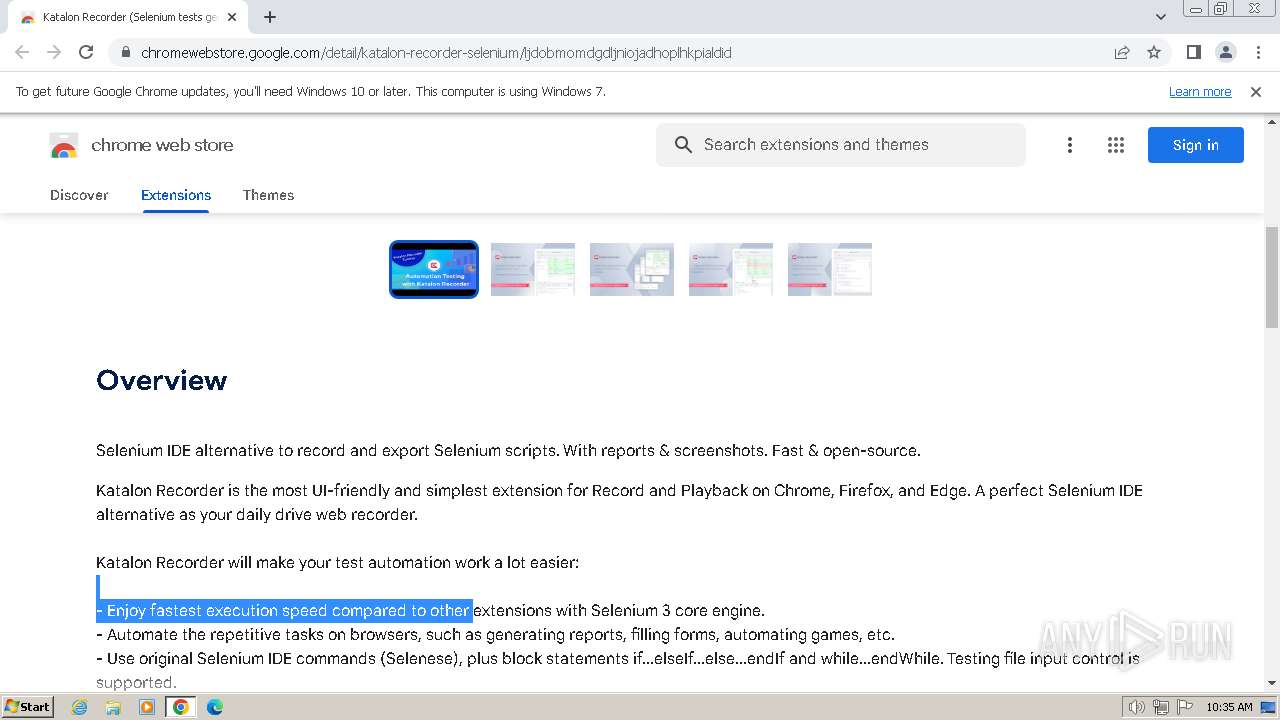Image resolution: width=1280 pixels, height=720 pixels.
Task: Select the fourth screenshot thumbnail
Action: [x=731, y=269]
